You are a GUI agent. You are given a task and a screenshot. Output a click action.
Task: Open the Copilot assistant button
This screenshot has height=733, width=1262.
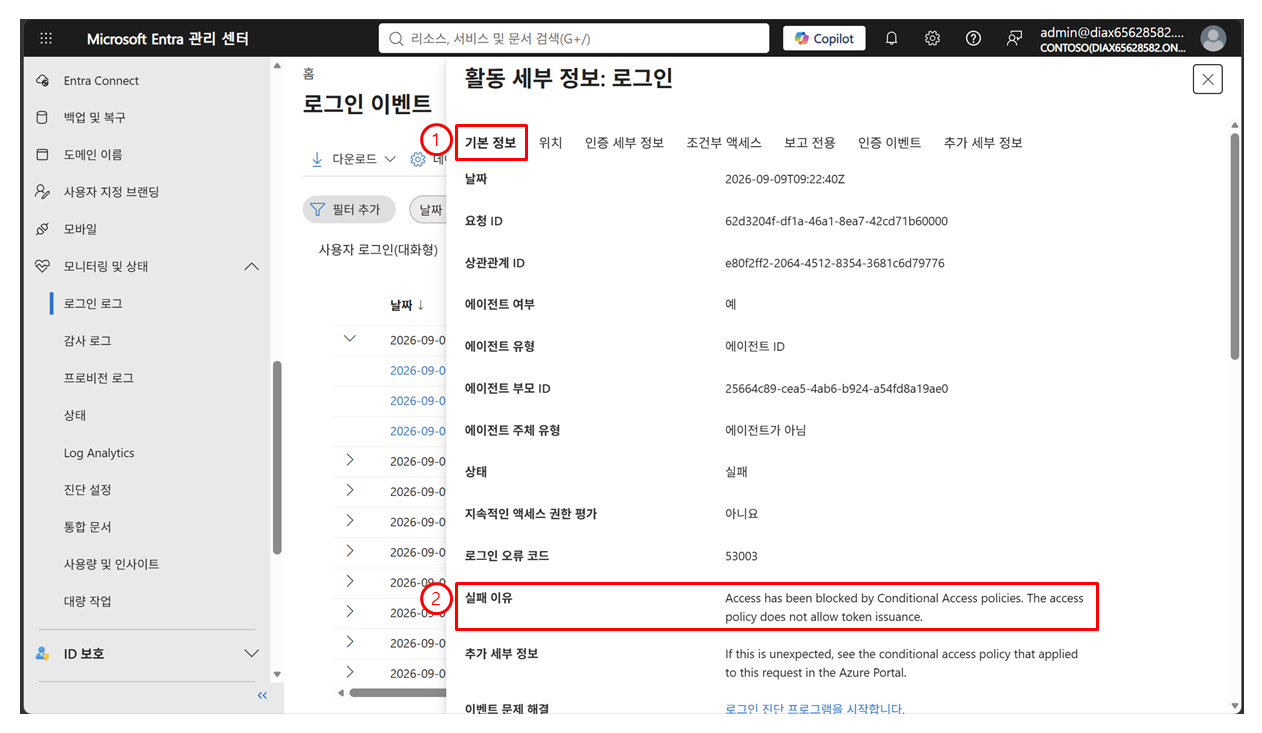click(x=825, y=39)
